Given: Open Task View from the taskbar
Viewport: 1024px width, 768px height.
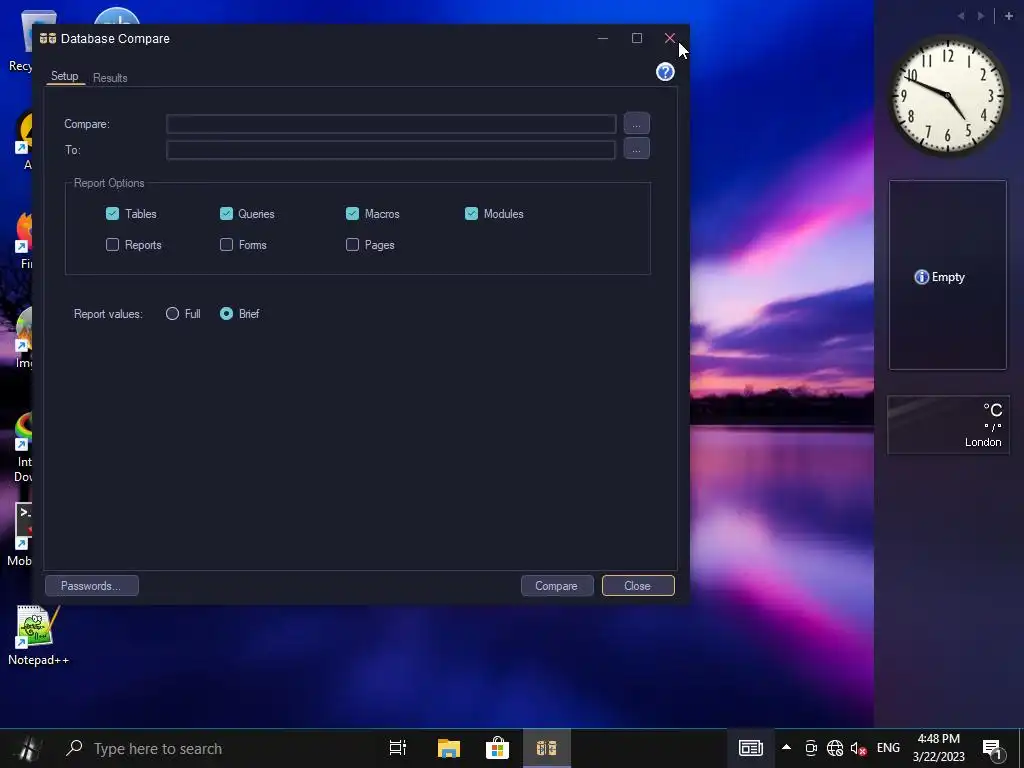Looking at the screenshot, I should pos(398,748).
